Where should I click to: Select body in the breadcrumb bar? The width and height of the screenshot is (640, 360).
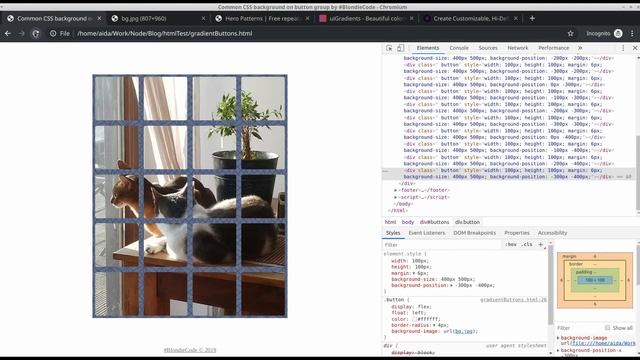[x=408, y=222]
